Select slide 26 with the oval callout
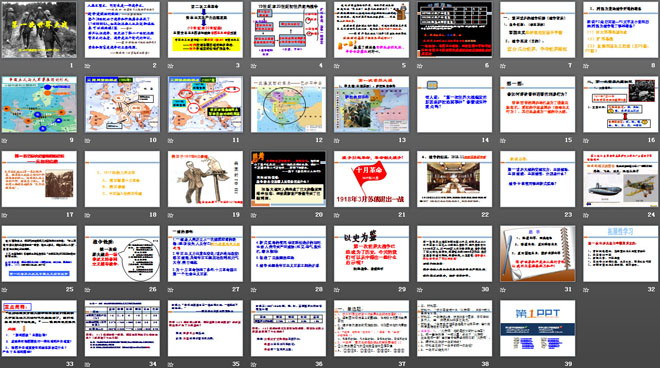This screenshot has width=660, height=368. point(122,254)
